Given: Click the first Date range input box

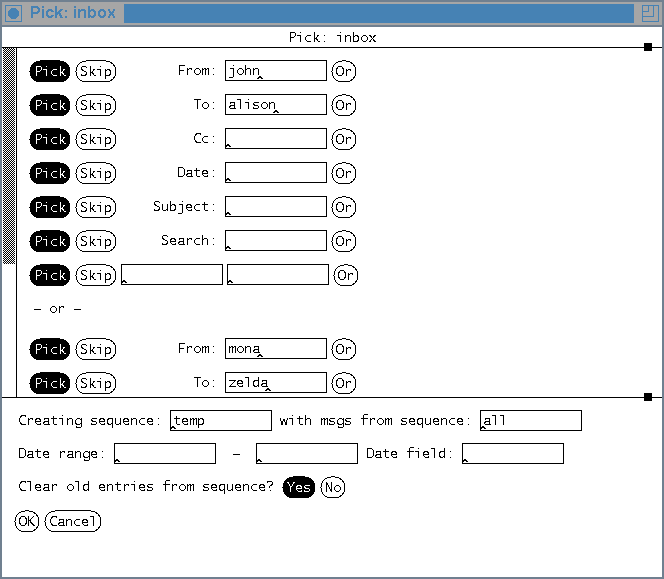Looking at the screenshot, I should click(x=165, y=454).
